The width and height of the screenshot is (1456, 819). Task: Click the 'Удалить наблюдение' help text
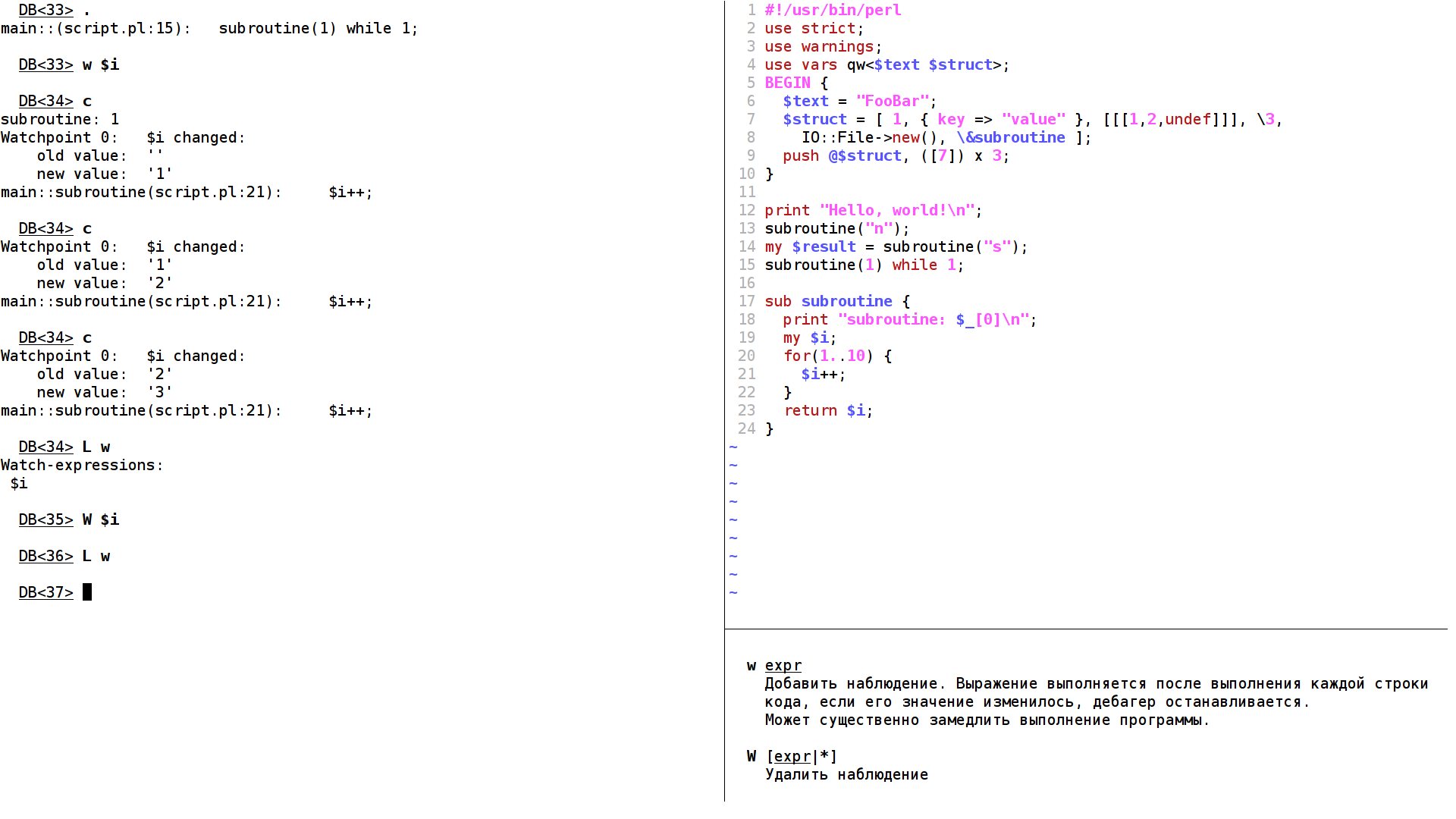[846, 774]
